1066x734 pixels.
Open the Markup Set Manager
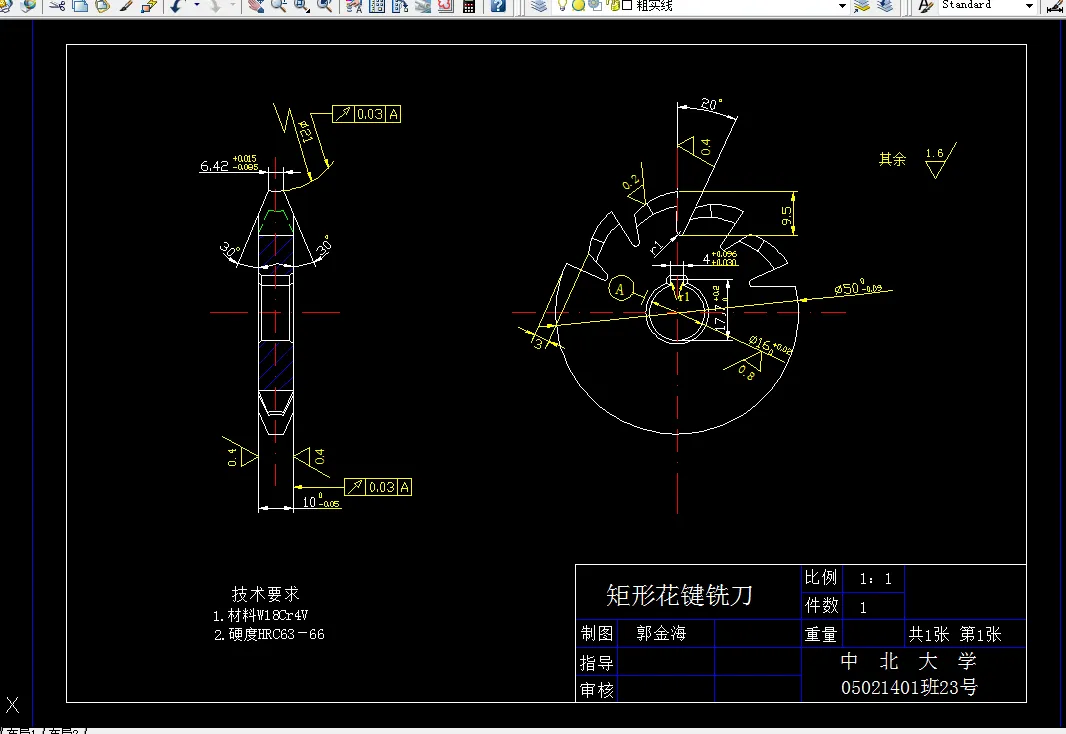[446, 5]
